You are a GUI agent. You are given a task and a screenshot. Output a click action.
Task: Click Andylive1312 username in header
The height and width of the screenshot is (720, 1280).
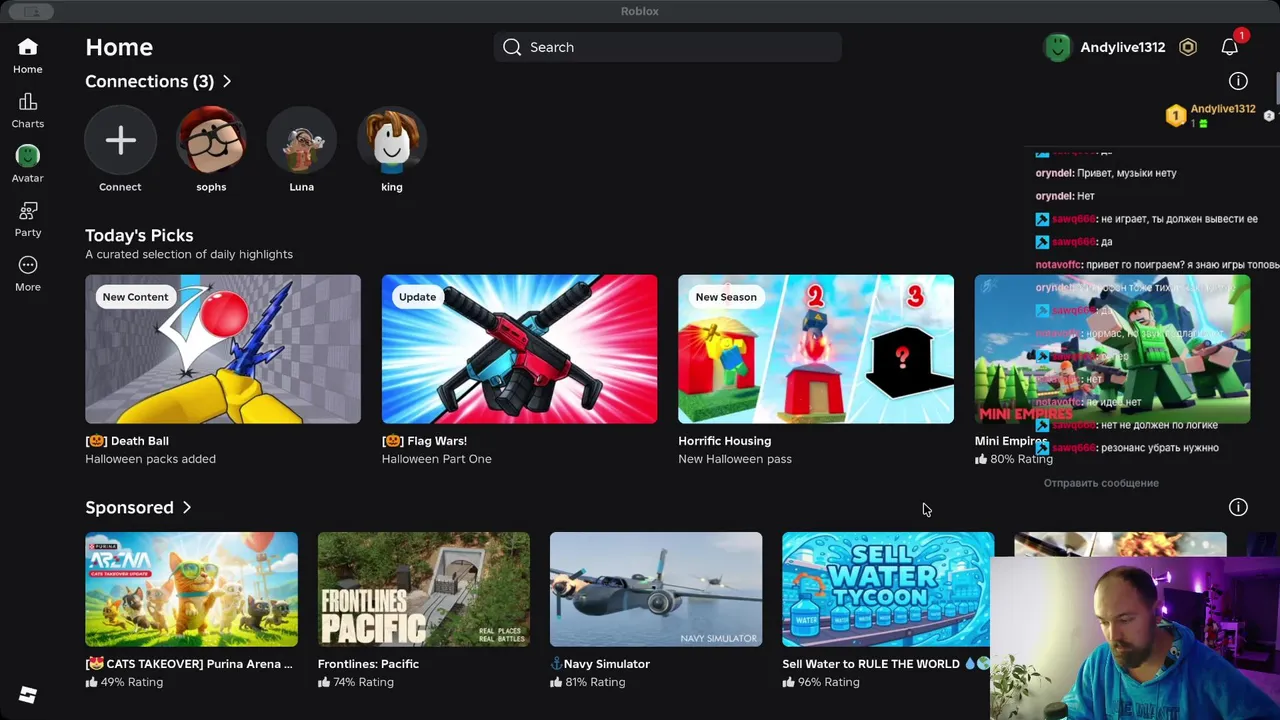pos(1123,47)
